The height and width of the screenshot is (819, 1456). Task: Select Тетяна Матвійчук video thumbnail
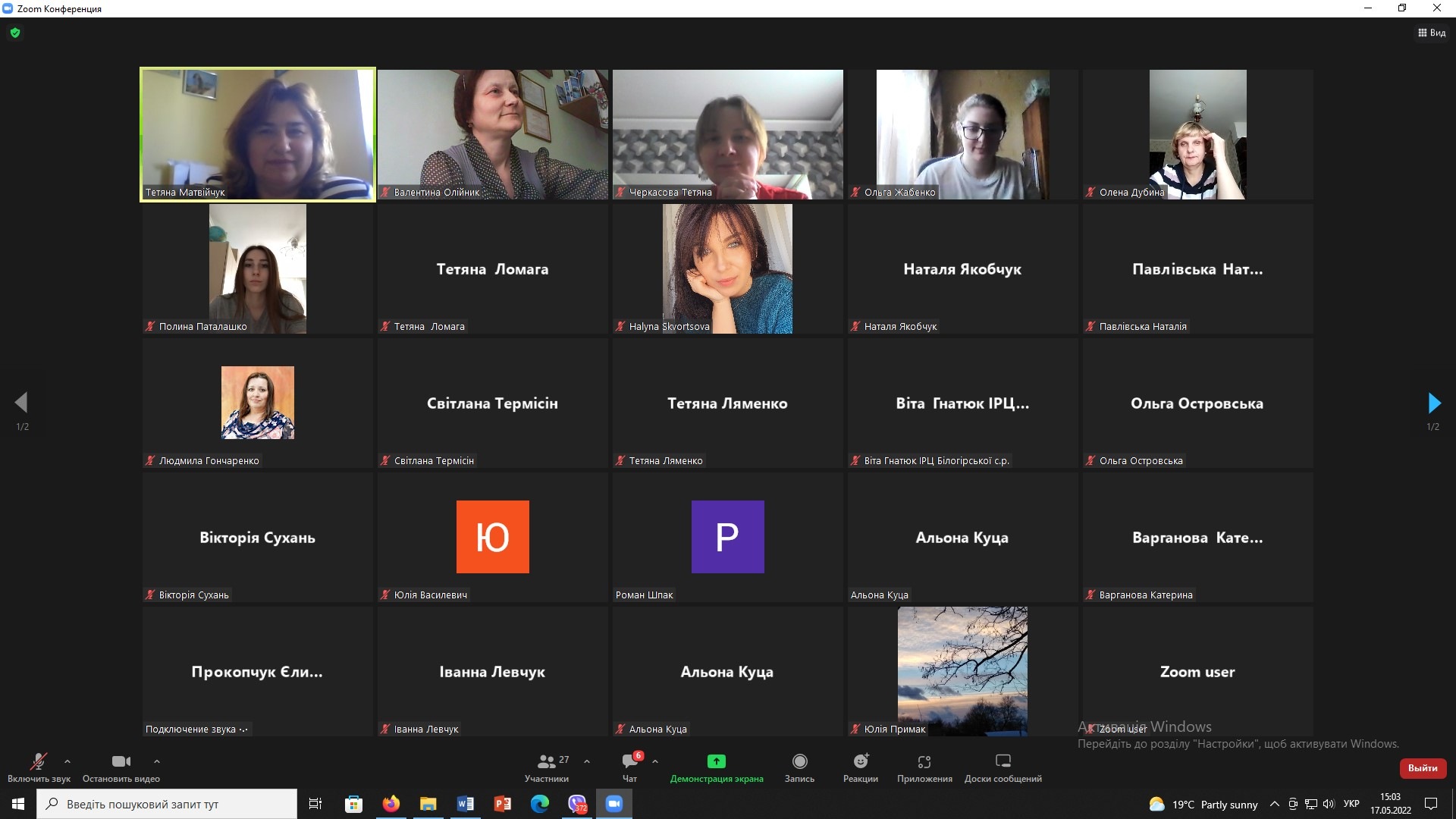coord(258,134)
